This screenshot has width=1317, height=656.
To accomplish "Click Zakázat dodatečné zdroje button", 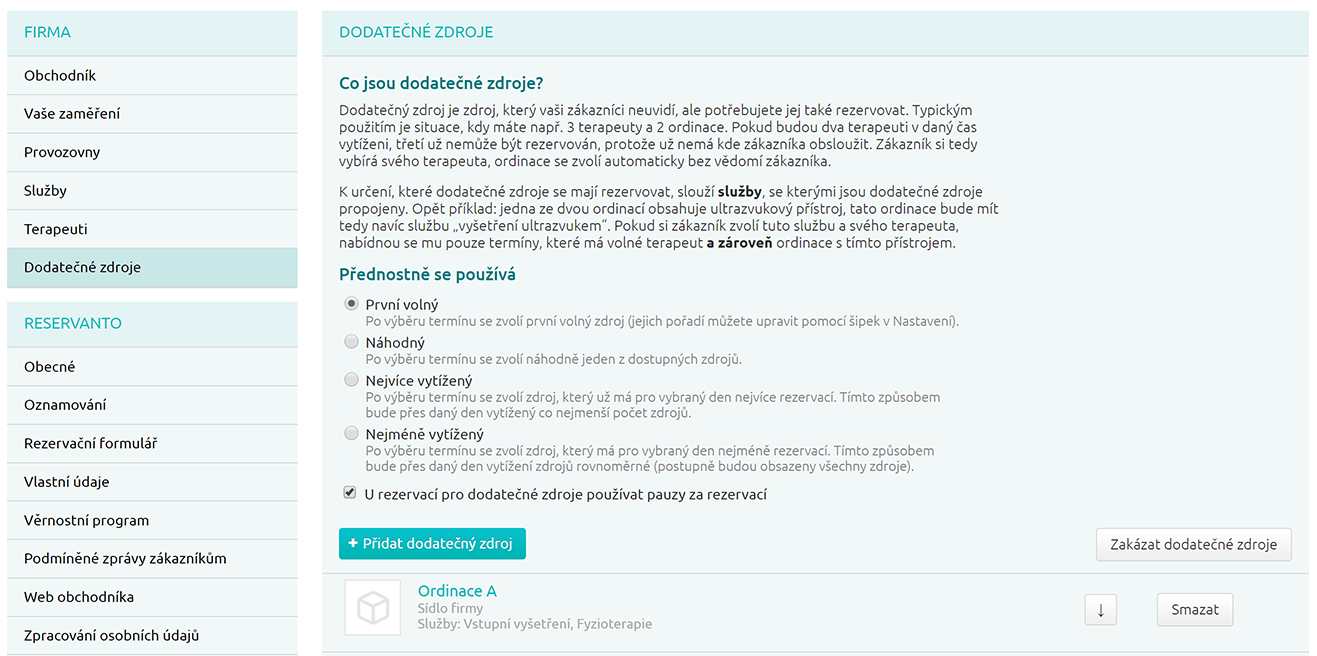I will click(1193, 545).
